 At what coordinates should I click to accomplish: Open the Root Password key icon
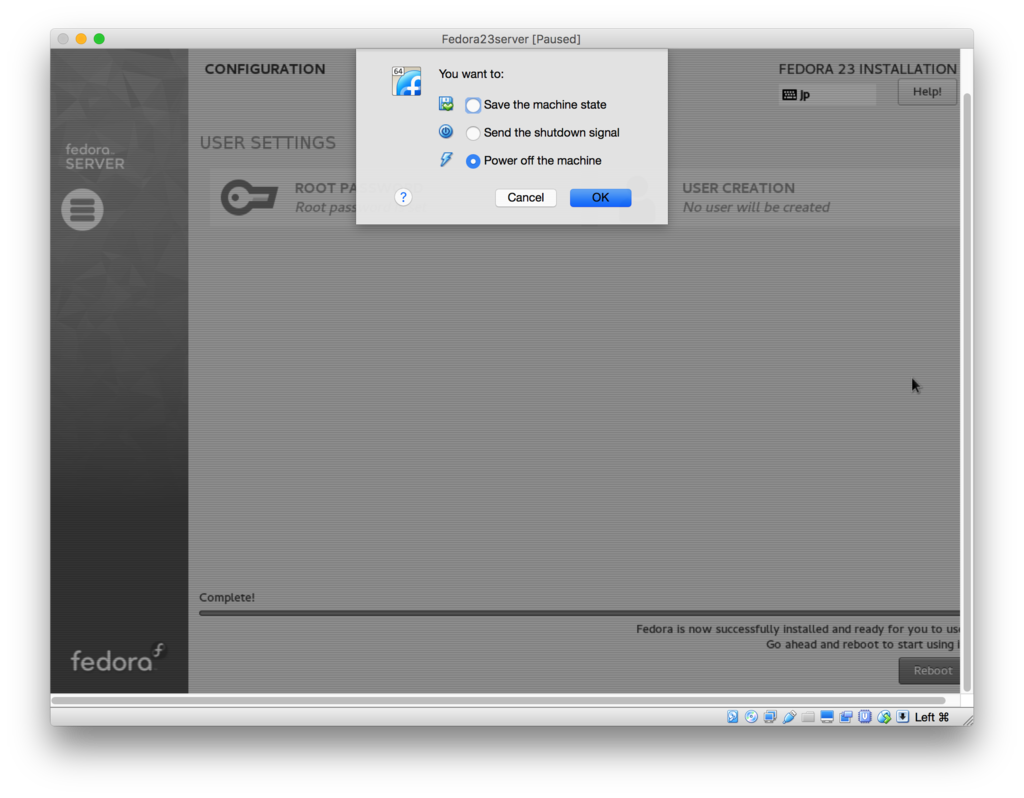249,197
